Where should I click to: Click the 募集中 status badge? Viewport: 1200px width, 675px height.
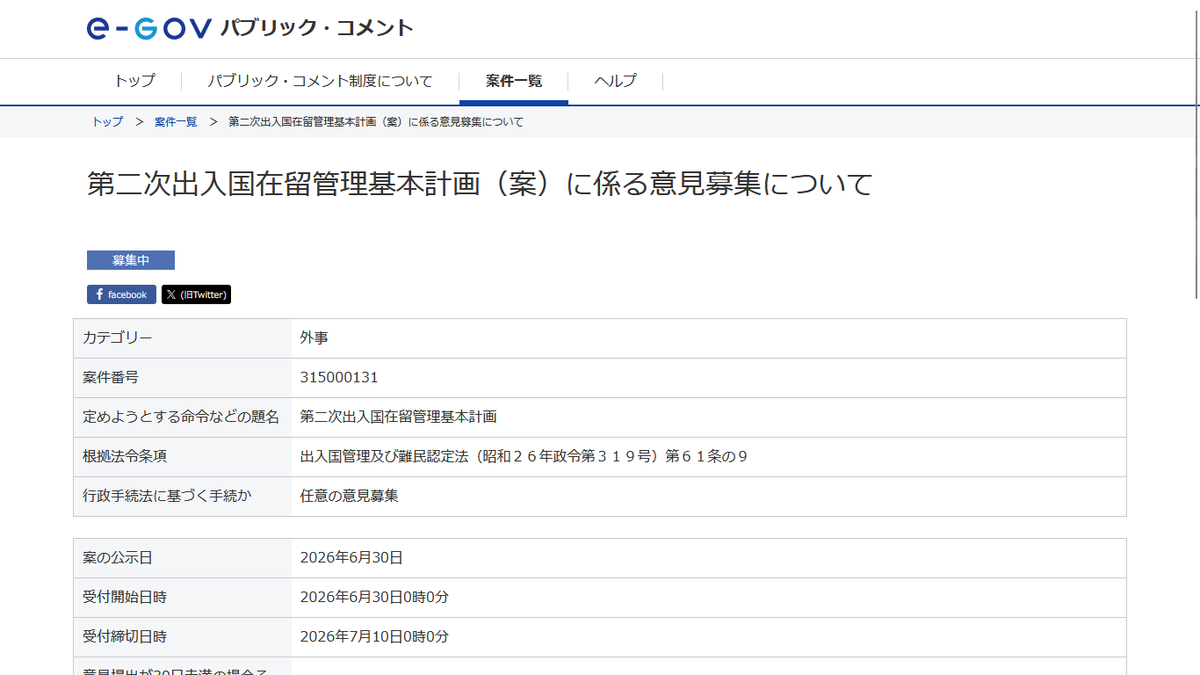click(131, 260)
